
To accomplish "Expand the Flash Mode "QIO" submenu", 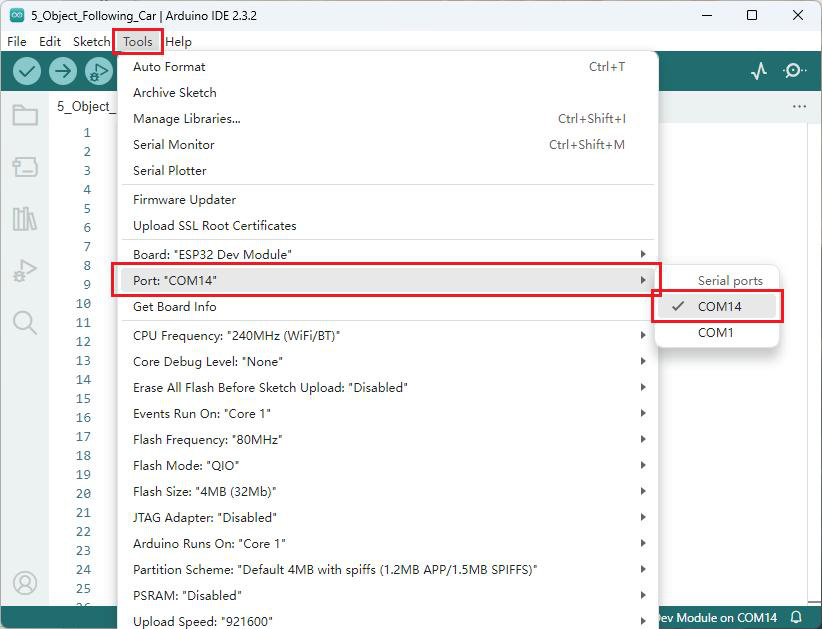I will (387, 465).
